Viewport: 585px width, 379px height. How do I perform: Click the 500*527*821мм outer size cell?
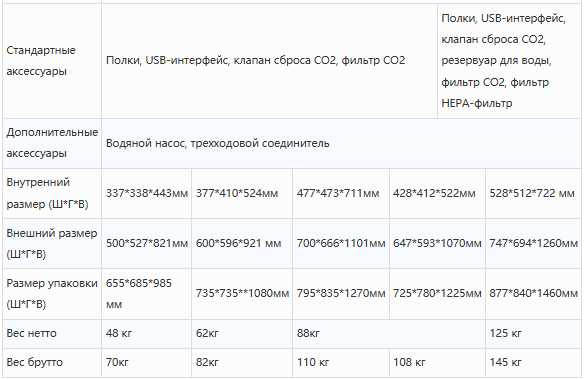[147, 244]
